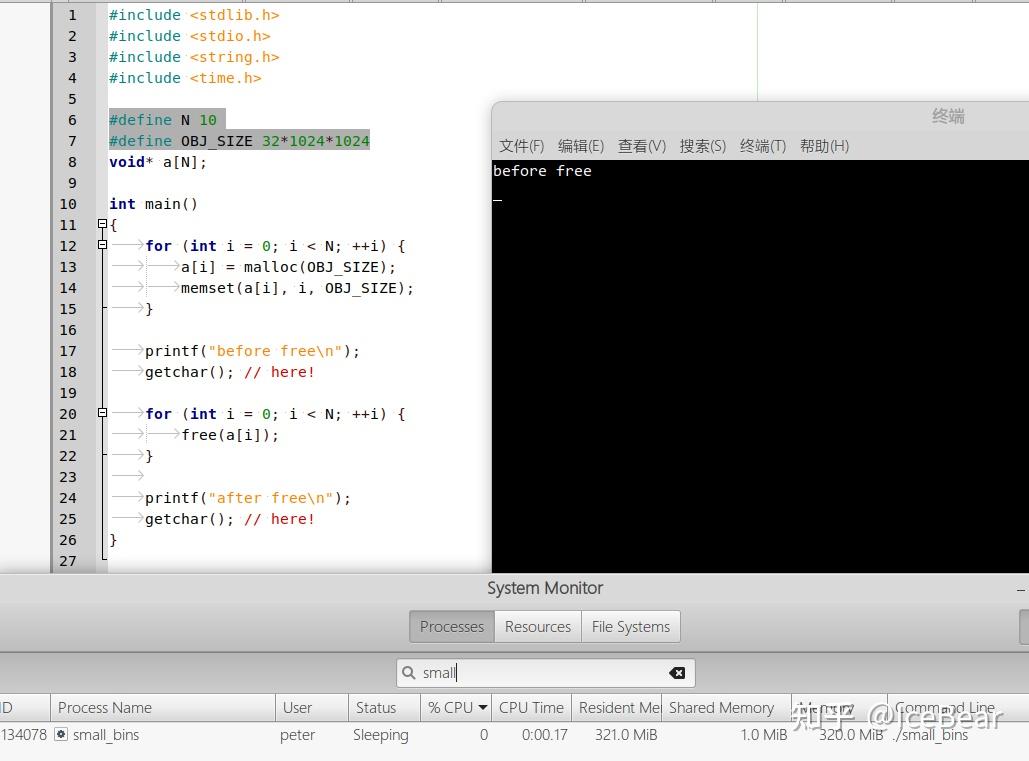Open the 搜索(S) menu in the terminal
Image resolution: width=1029 pixels, height=761 pixels.
703,146
